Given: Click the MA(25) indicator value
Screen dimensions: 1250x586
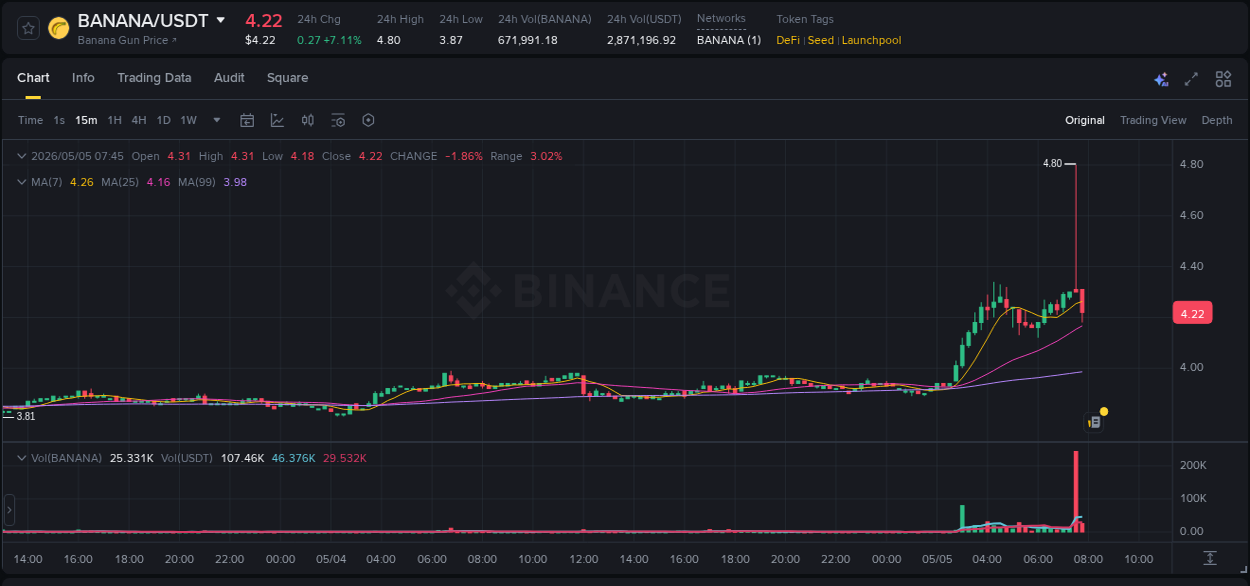Looking at the screenshot, I should click(x=158, y=182).
